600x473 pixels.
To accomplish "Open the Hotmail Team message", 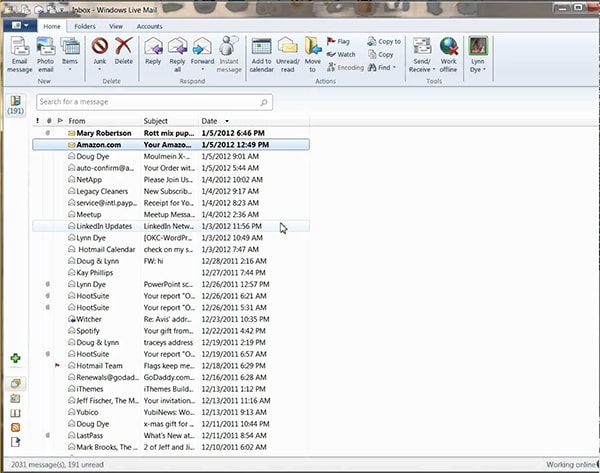I will click(171, 365).
